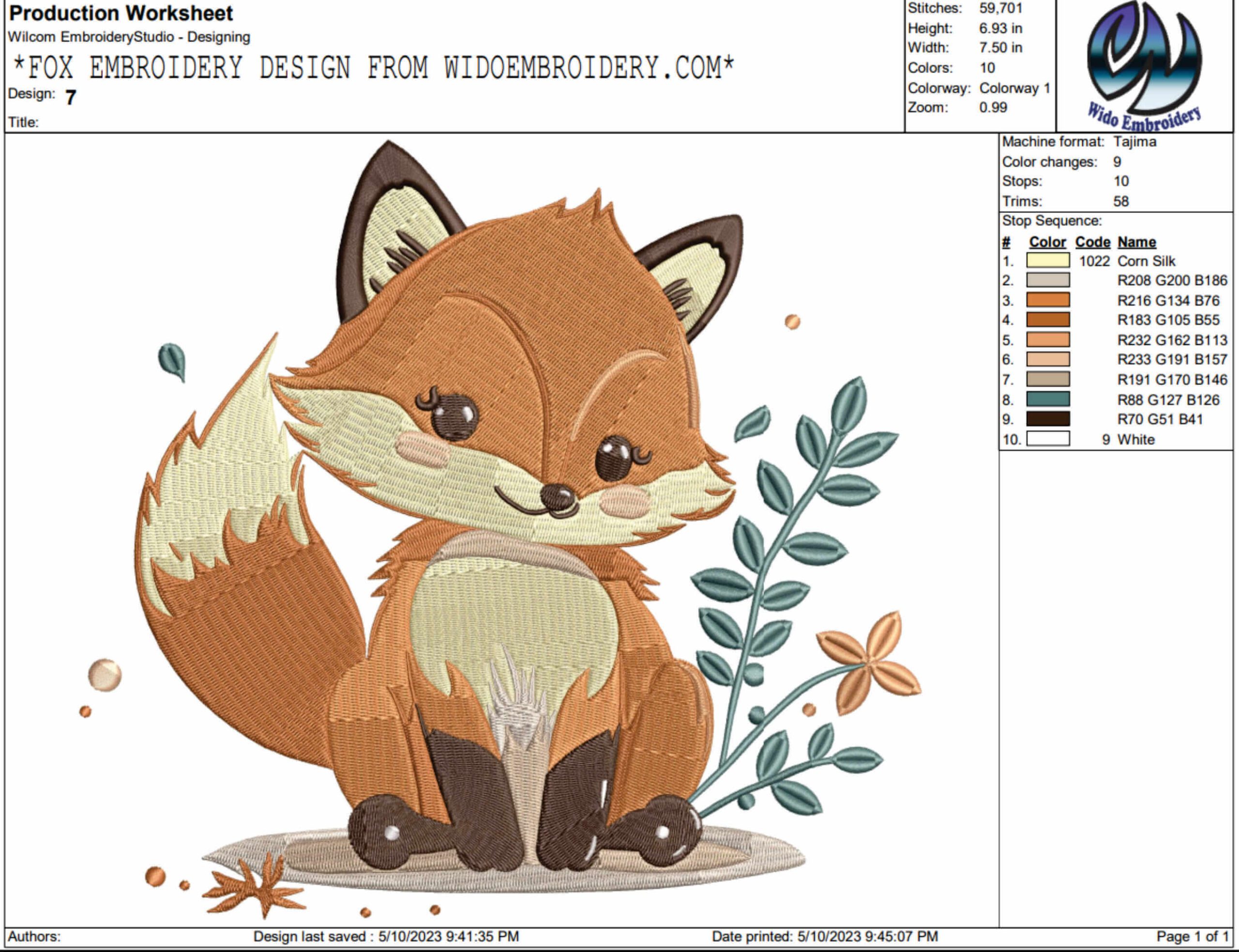Select the White color swatch
1239x952 pixels.
pyautogui.click(x=1047, y=439)
